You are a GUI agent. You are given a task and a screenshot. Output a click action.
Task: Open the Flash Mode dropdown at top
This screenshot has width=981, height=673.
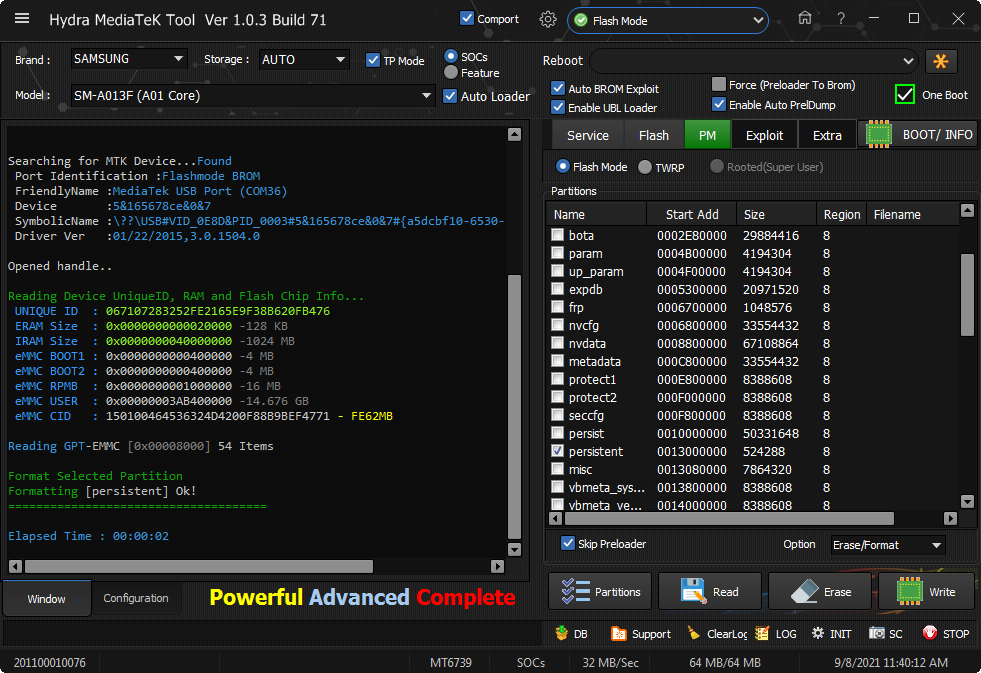tap(668, 21)
